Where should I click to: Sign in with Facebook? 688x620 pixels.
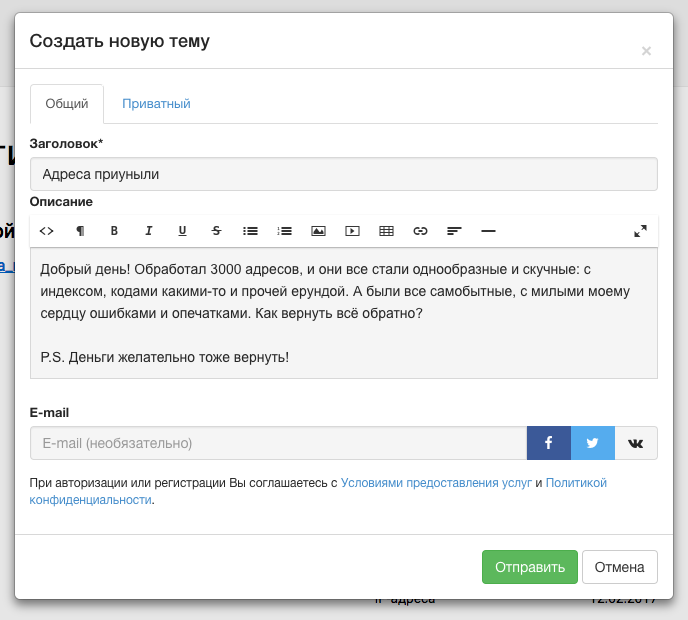[549, 443]
